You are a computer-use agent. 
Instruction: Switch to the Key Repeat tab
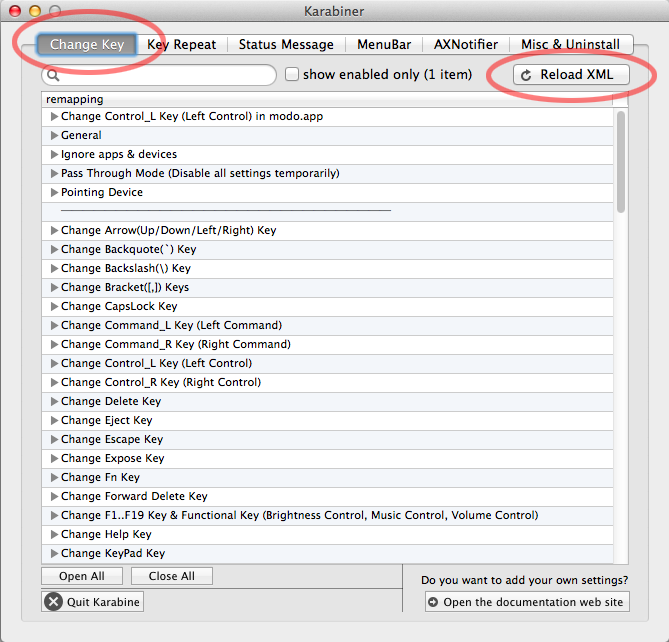pyautogui.click(x=182, y=44)
